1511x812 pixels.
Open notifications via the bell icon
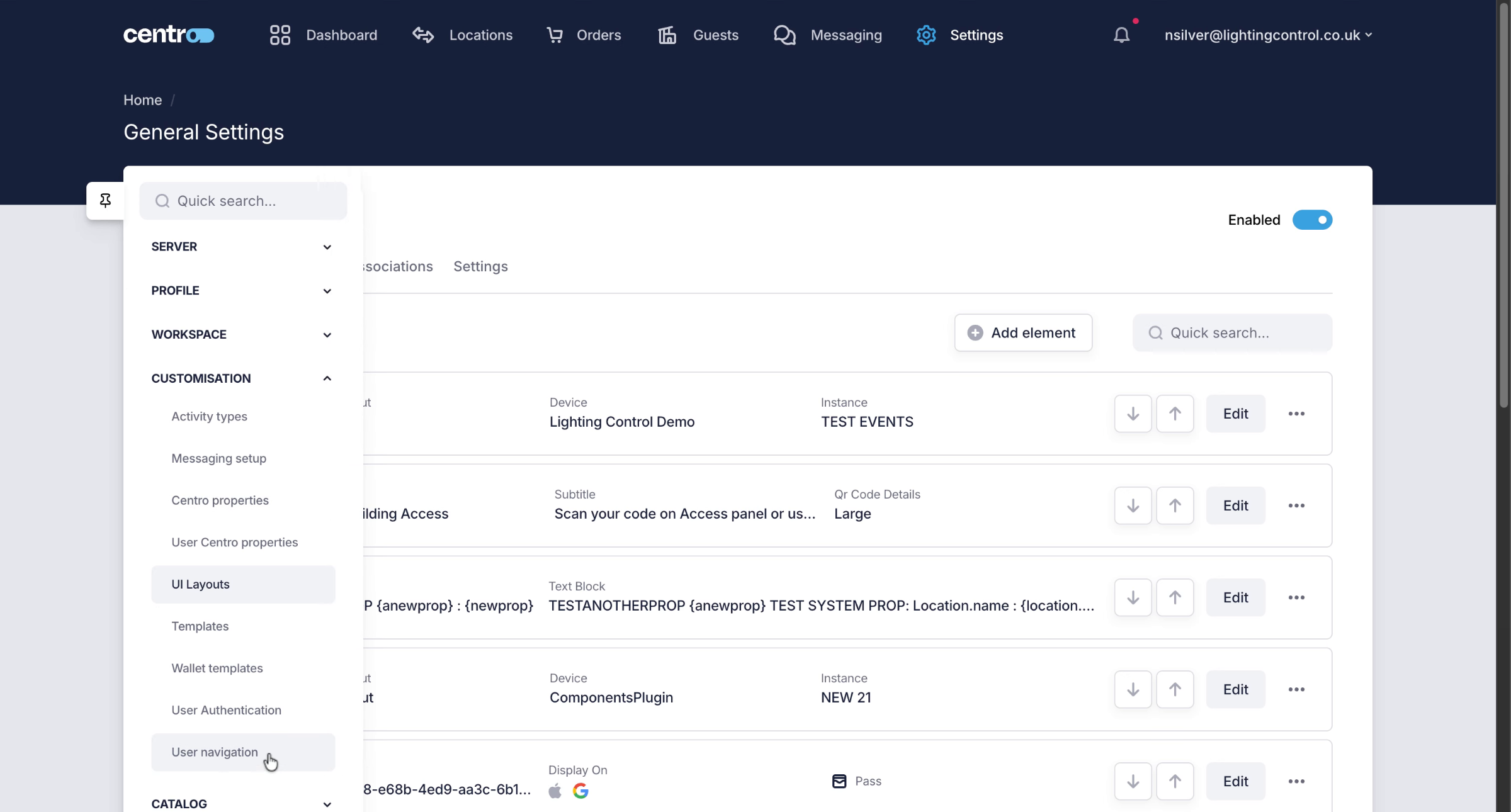coord(1121,35)
